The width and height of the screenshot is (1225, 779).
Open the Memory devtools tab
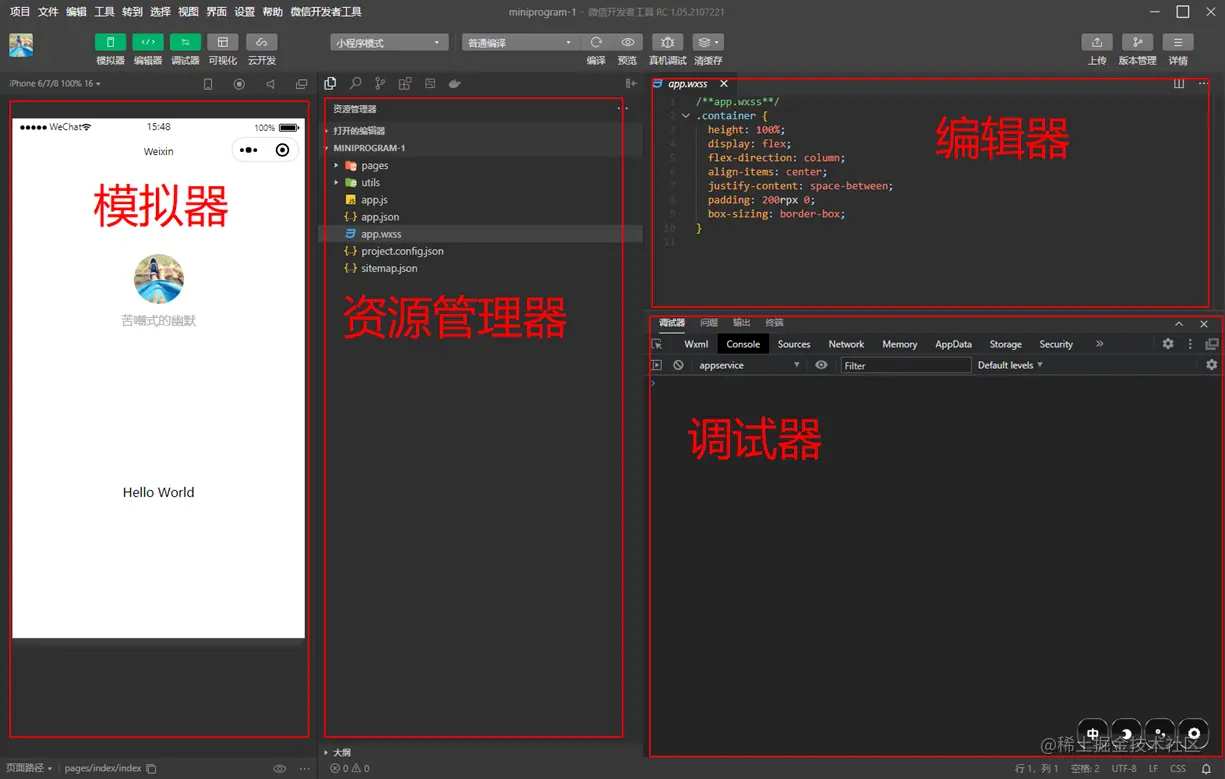899,344
